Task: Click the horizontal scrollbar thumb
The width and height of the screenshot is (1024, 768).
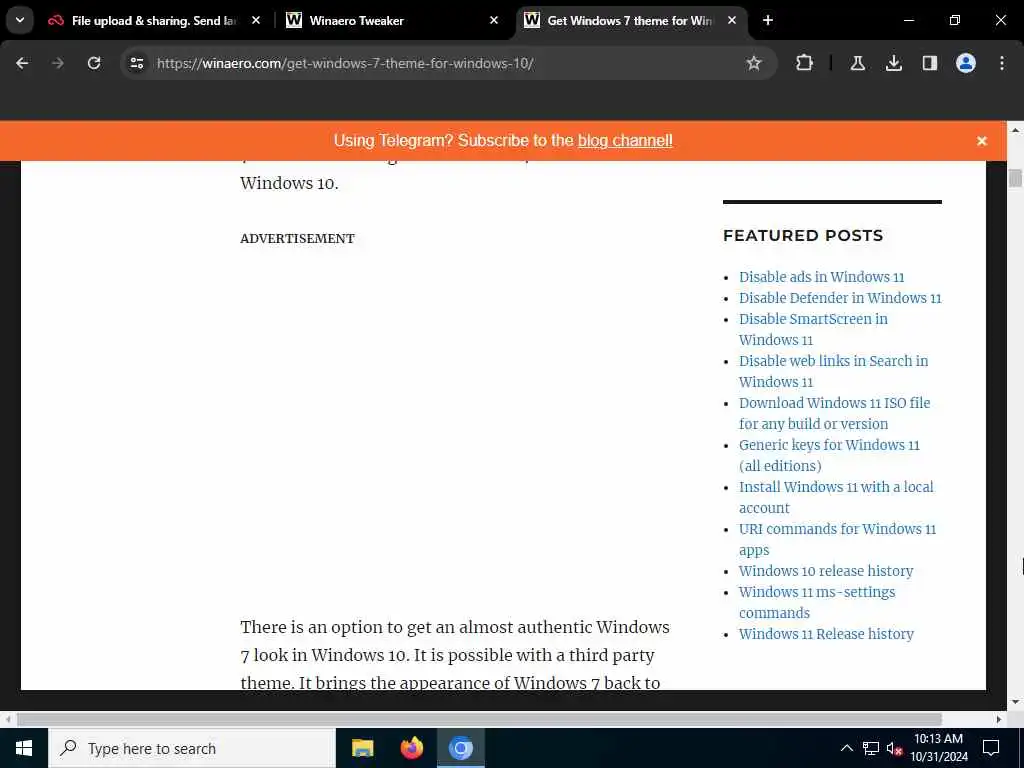Action: click(x=479, y=719)
